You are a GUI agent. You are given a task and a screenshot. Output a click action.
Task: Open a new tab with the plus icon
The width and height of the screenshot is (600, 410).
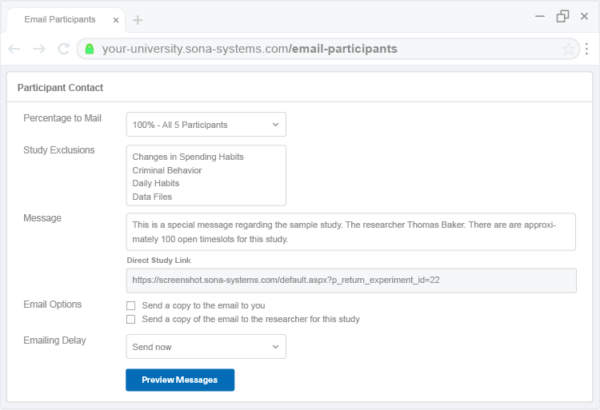click(138, 19)
